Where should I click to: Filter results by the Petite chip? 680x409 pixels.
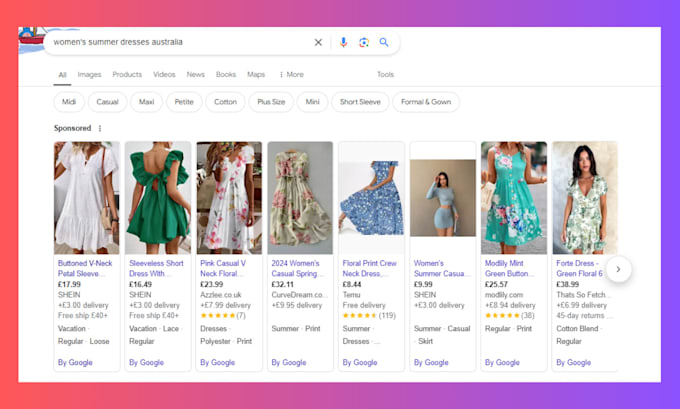(x=184, y=102)
